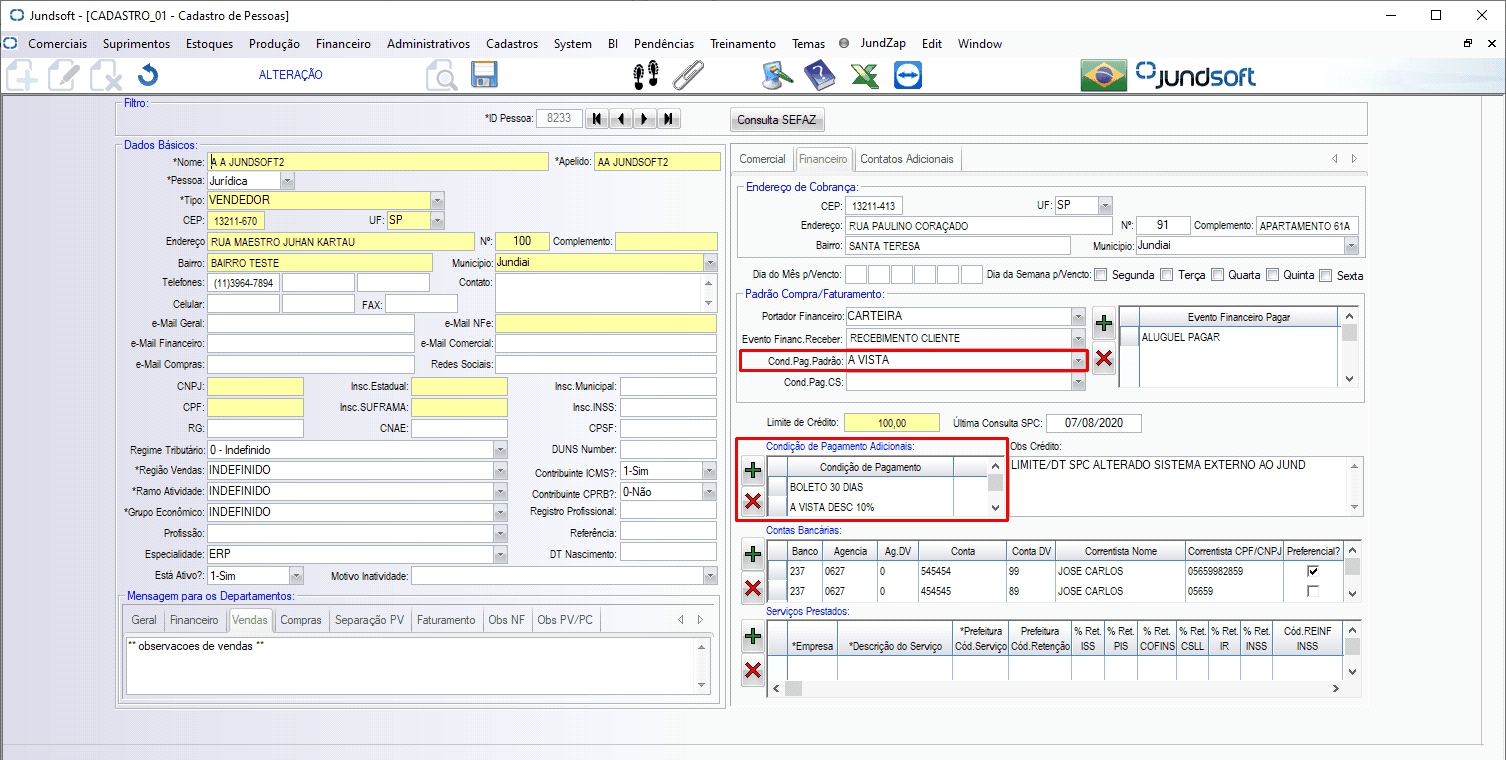Click the Serviços Prestados horizontal scrollbar

coord(1056,689)
